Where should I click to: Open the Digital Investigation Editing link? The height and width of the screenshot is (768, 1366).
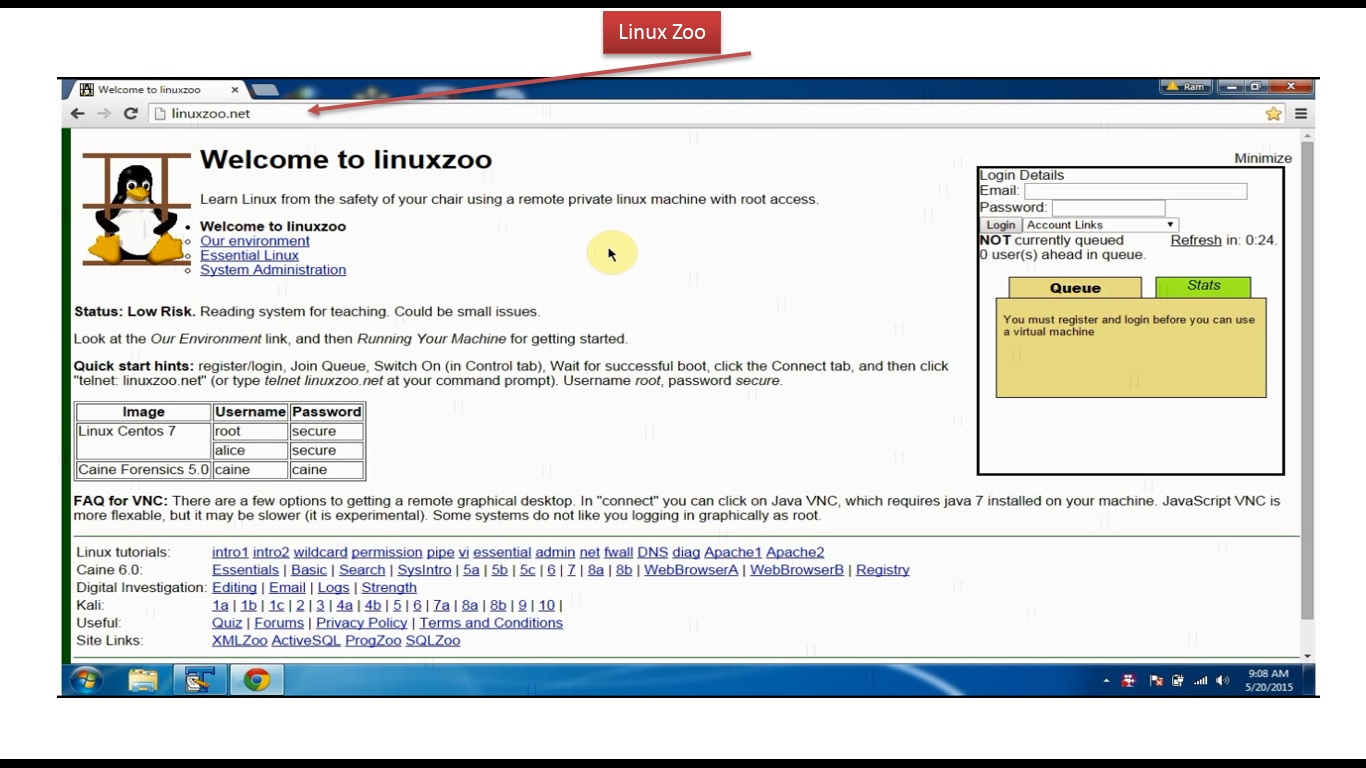[234, 588]
